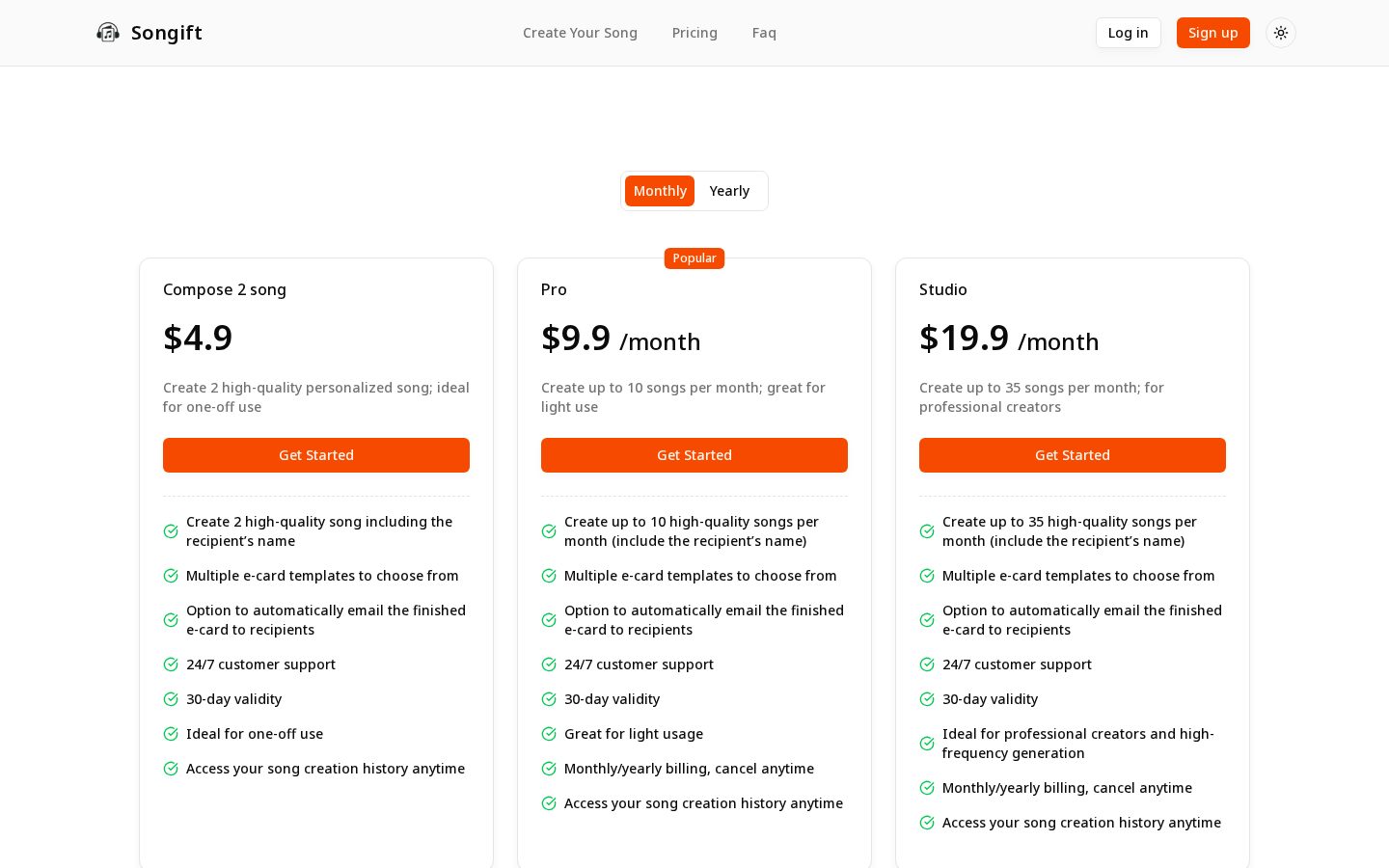This screenshot has width=1389, height=868.
Task: Click the "Compose 2 song" plan title
Action: click(225, 289)
